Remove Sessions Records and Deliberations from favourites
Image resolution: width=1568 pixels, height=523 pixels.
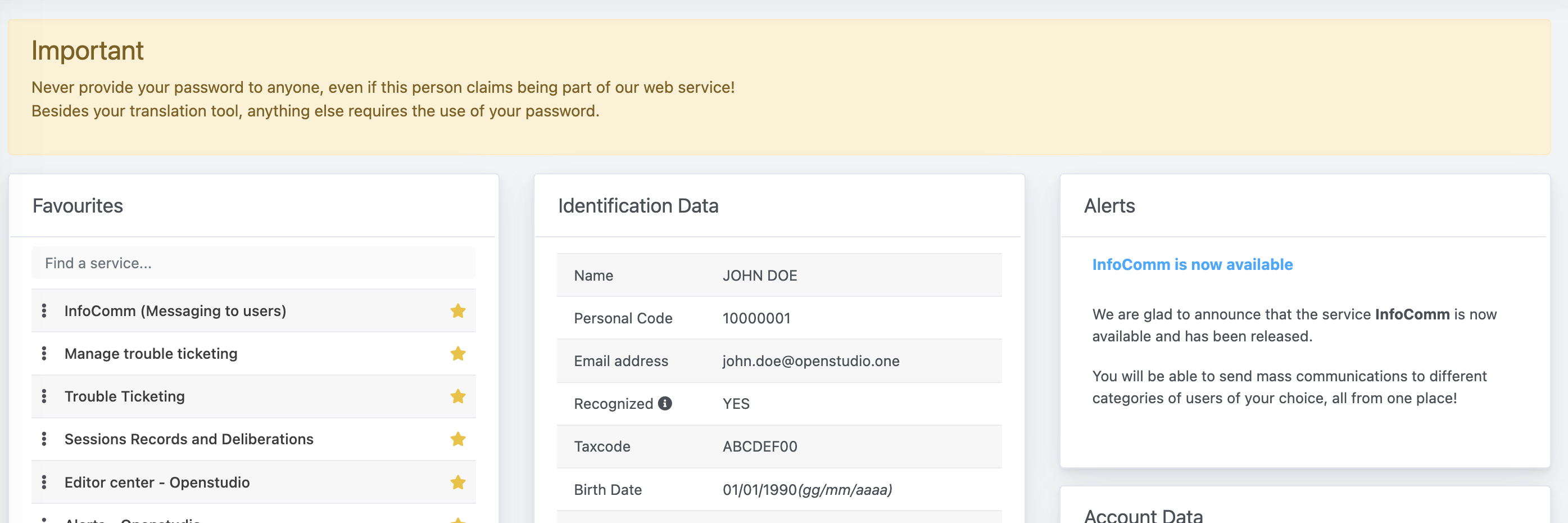click(x=457, y=439)
